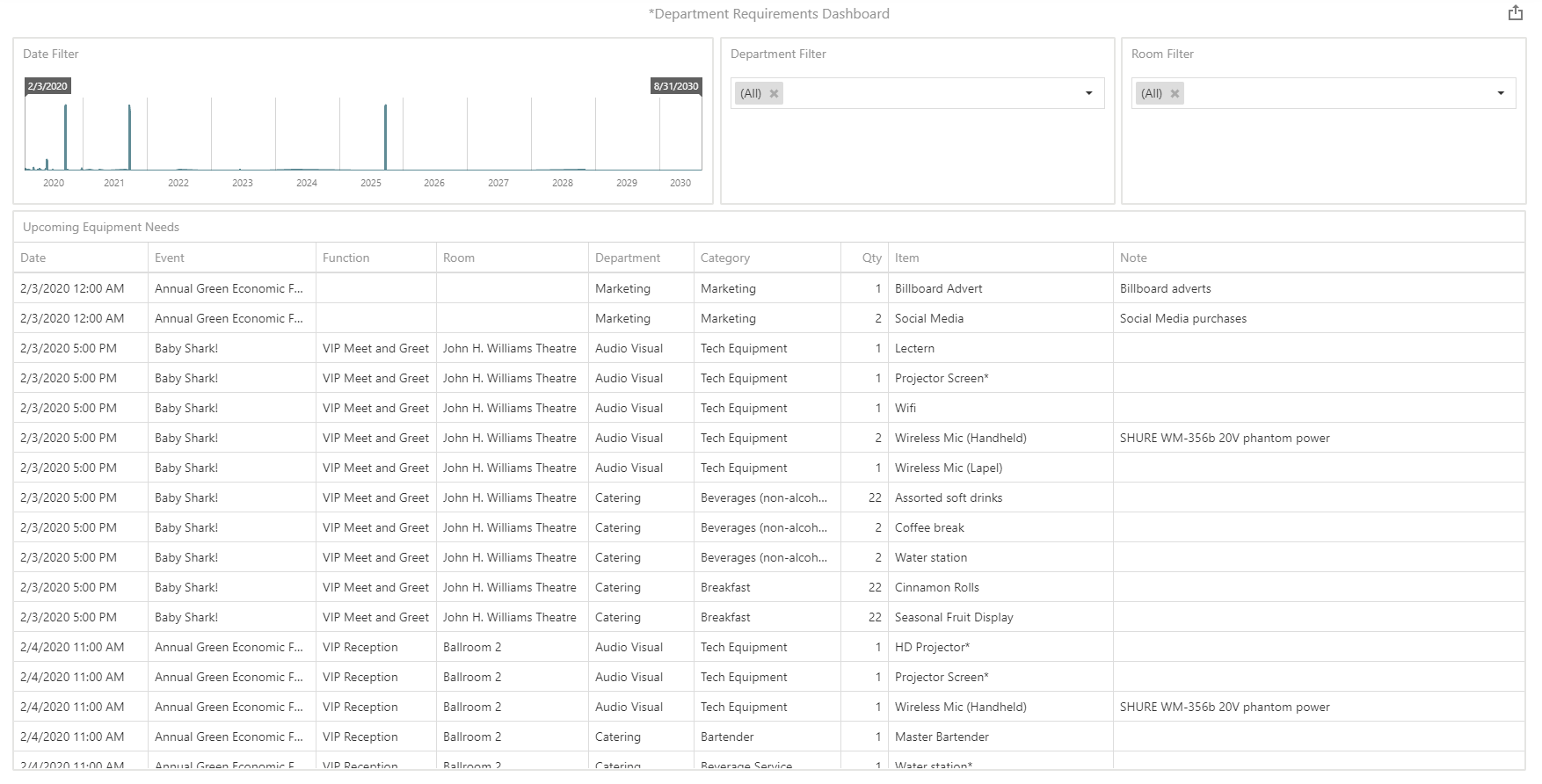1542x784 pixels.
Task: Click the Bartender category cell
Action: tap(767, 737)
